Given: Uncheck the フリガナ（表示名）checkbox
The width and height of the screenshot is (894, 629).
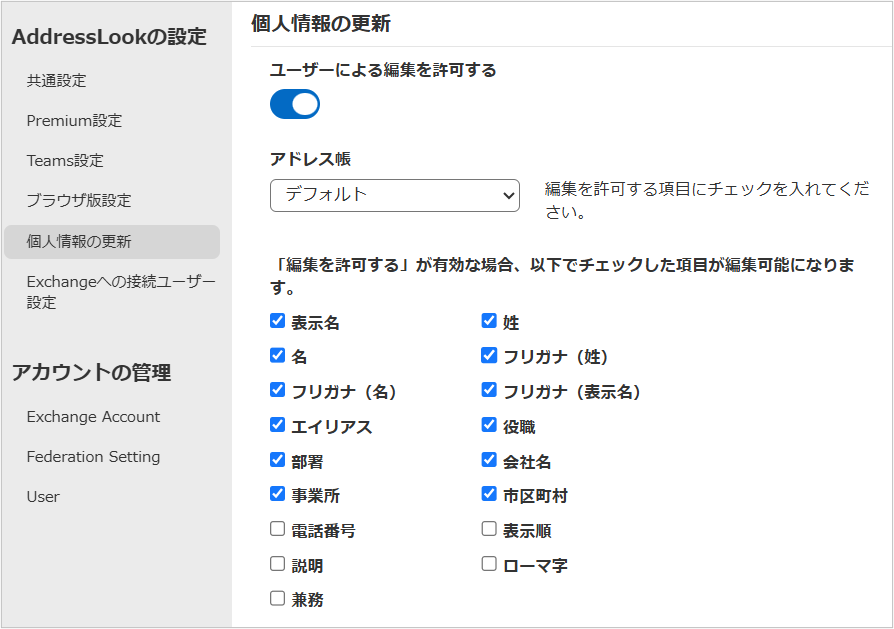Looking at the screenshot, I should click(489, 390).
